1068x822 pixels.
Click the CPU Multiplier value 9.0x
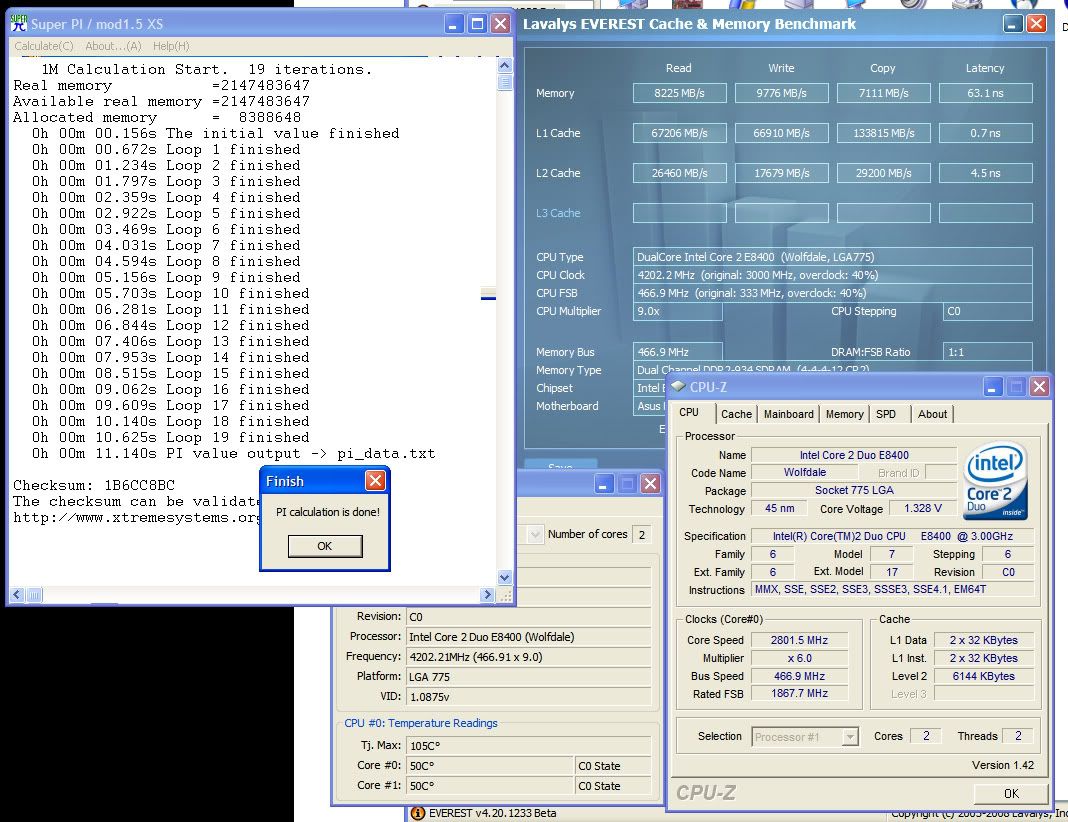click(x=678, y=311)
